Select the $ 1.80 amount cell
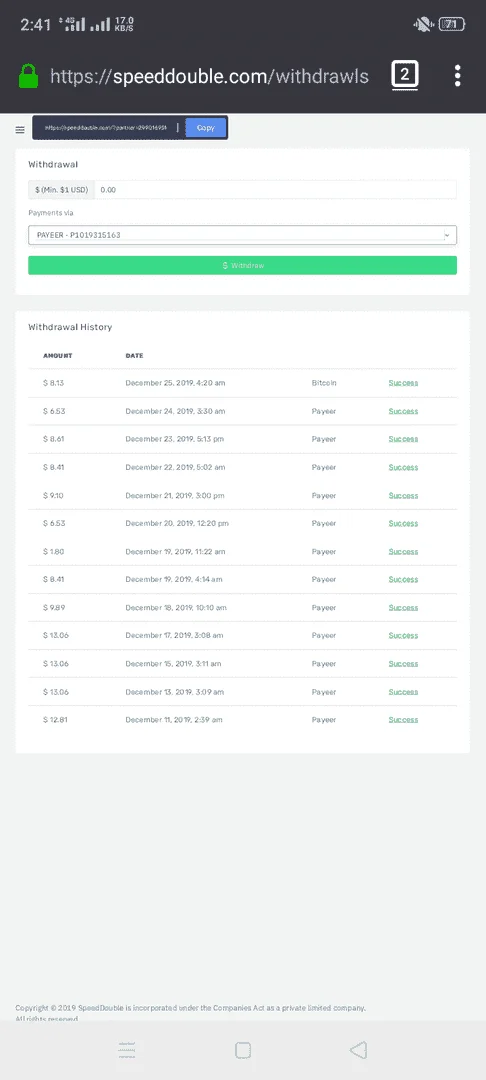486x1080 pixels. coord(53,552)
